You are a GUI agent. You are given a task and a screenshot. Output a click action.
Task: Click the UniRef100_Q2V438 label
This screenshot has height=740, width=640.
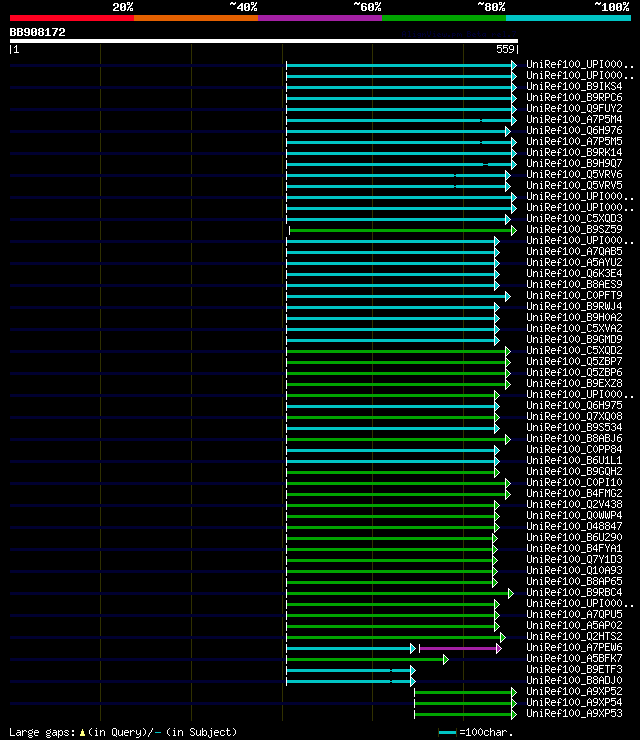click(x=574, y=504)
